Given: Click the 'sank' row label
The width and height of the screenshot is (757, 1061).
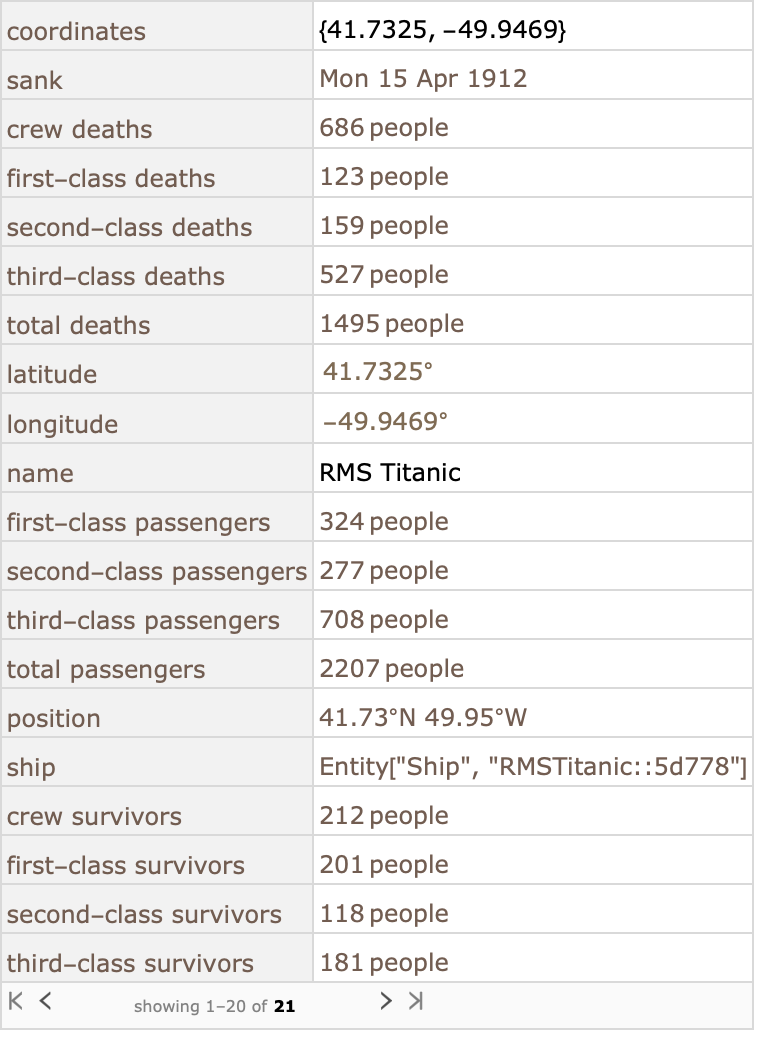Looking at the screenshot, I should (35, 80).
